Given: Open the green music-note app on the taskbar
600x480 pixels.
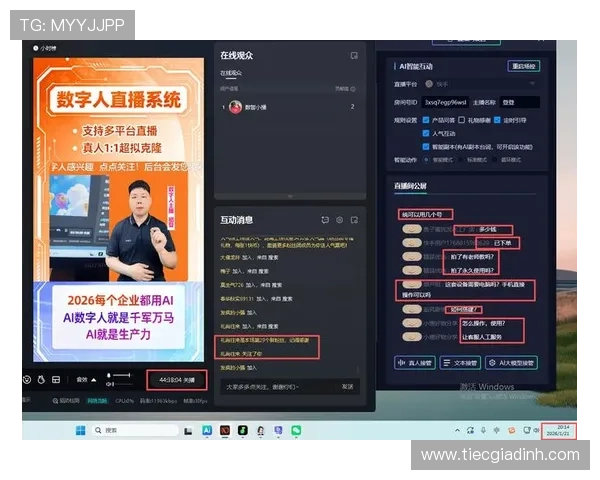Looking at the screenshot, I should pos(243,430).
